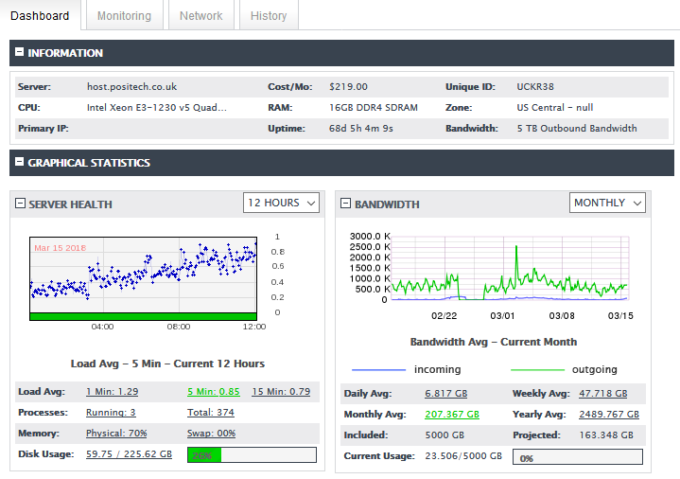Open the Daily Avg 6.817 GB link
The height and width of the screenshot is (479, 680).
tap(446, 394)
